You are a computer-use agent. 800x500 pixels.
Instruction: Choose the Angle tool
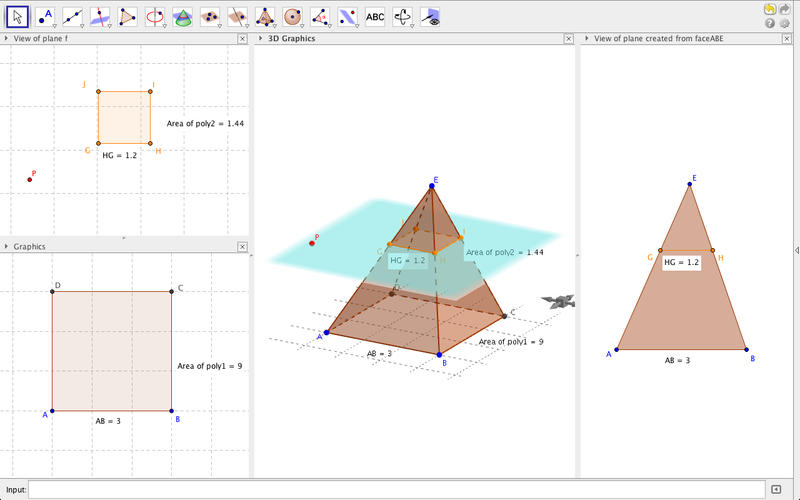tap(320, 16)
